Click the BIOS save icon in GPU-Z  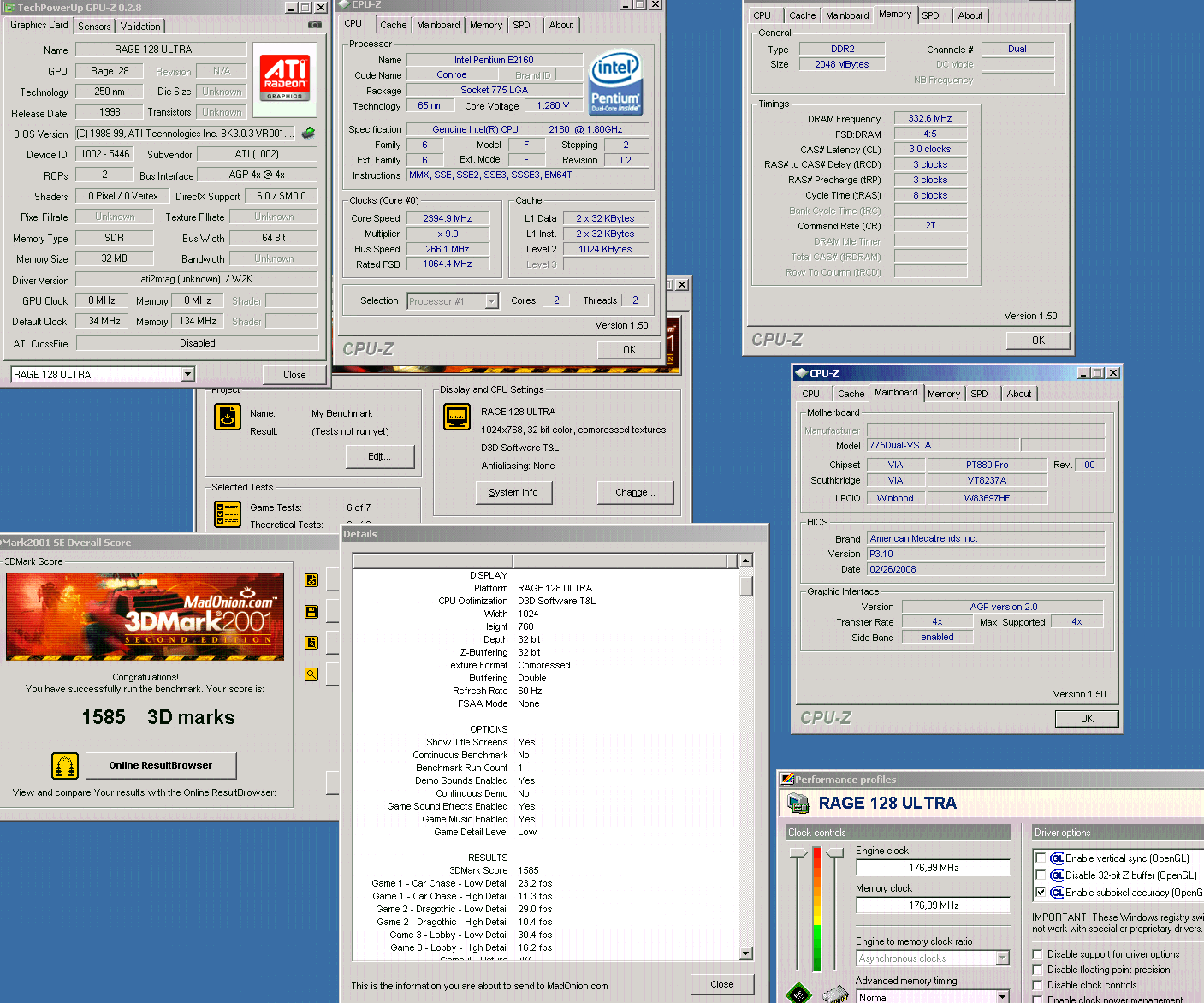pos(309,133)
